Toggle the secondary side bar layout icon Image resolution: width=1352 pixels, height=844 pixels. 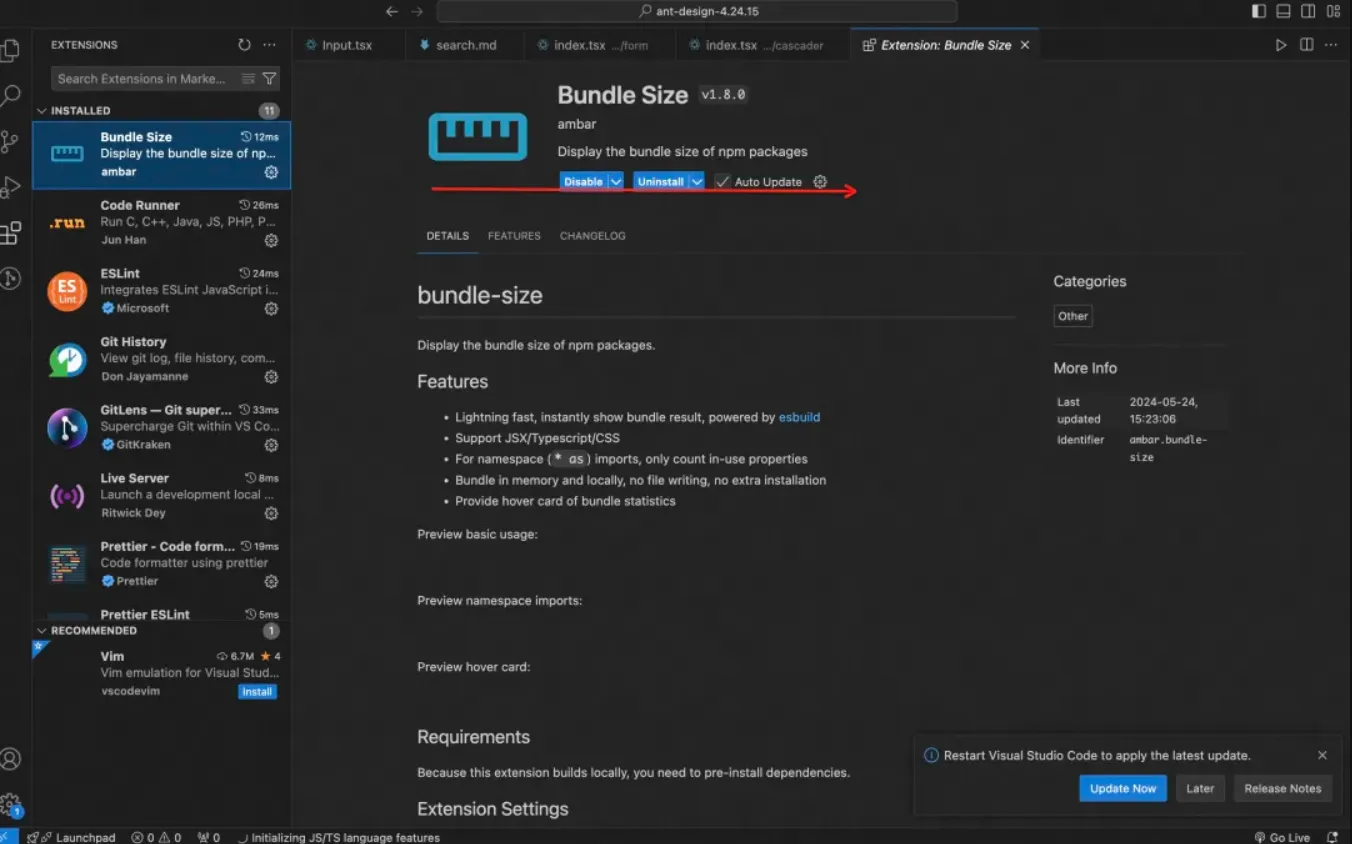1309,11
